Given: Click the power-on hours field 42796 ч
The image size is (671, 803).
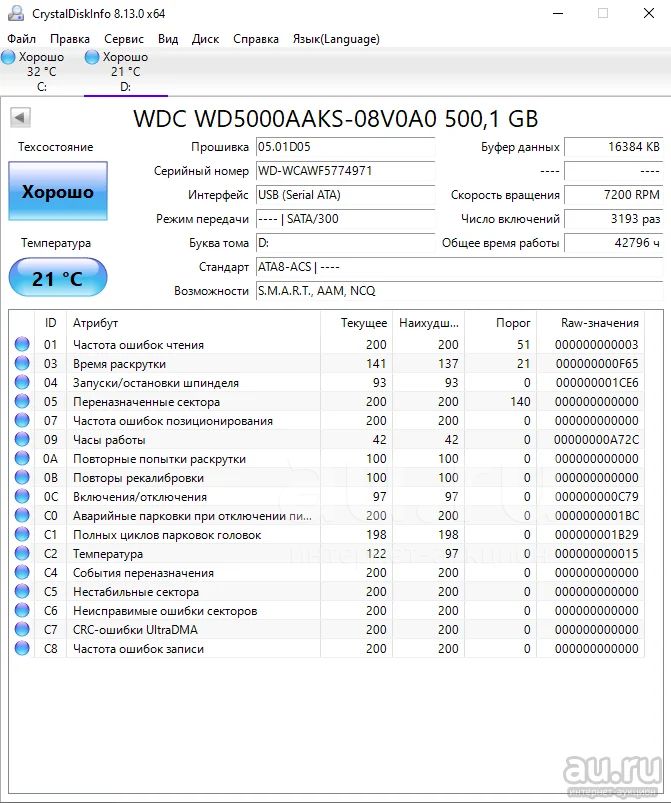Looking at the screenshot, I should click(x=613, y=243).
